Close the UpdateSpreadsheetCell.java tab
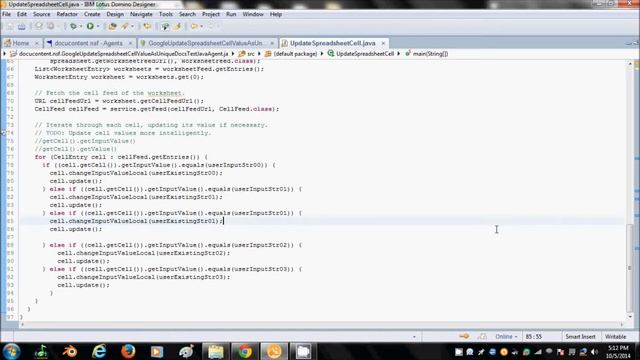This screenshot has height=360, width=640. [383, 43]
